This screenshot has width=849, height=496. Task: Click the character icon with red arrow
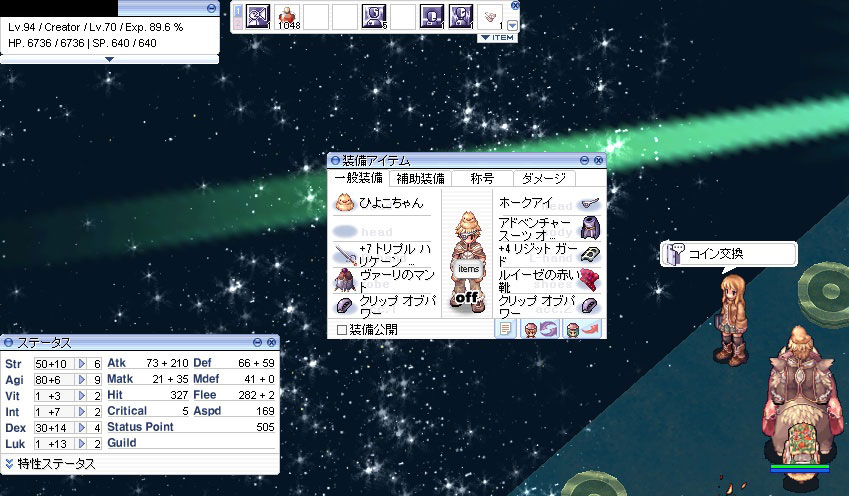coord(582,329)
